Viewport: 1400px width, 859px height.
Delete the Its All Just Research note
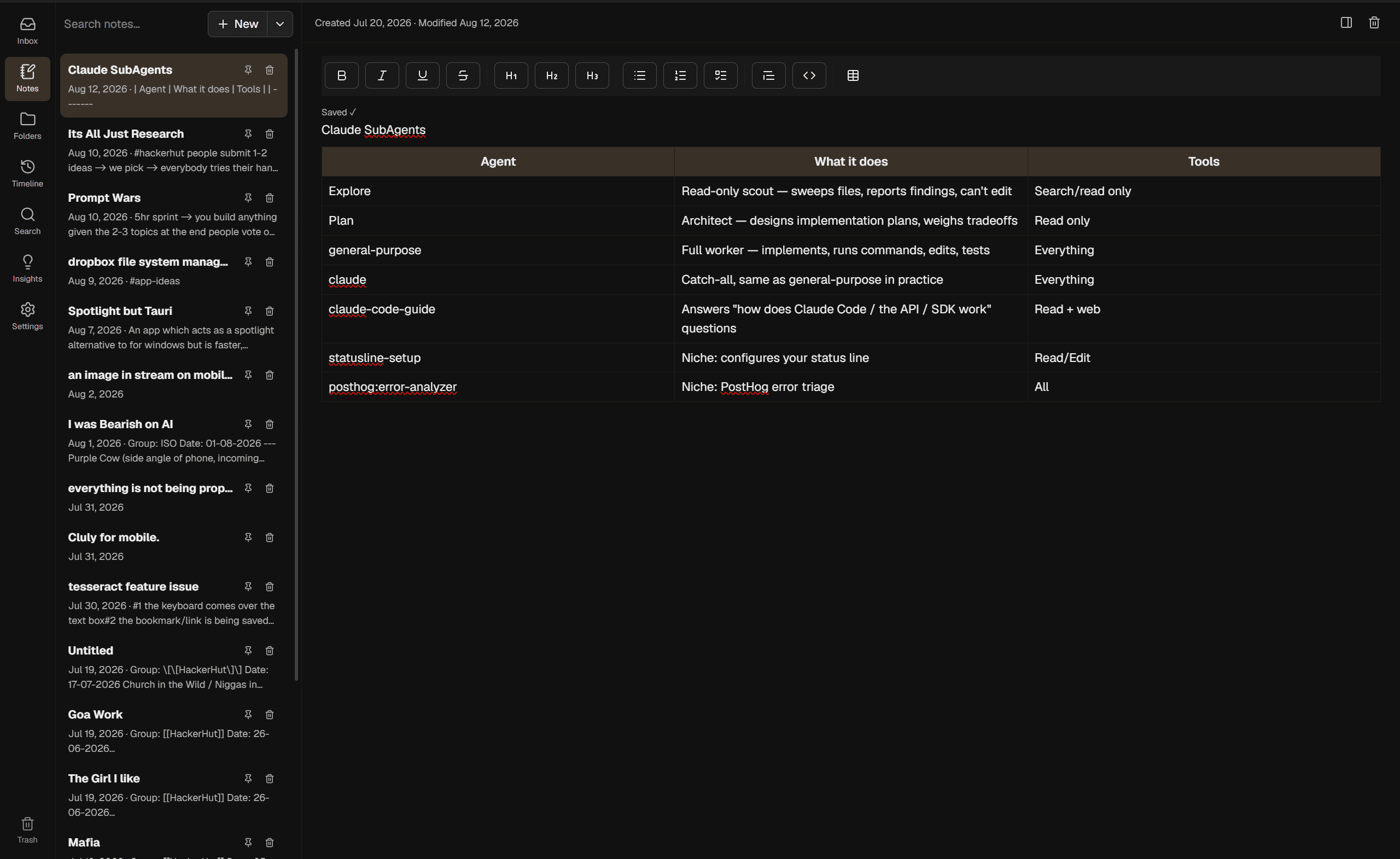click(x=270, y=134)
